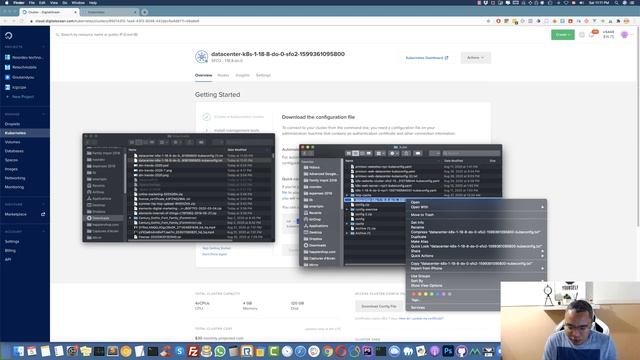Choose Move to Trash in context menu
This screenshot has width=640, height=360.
[x=422, y=215]
